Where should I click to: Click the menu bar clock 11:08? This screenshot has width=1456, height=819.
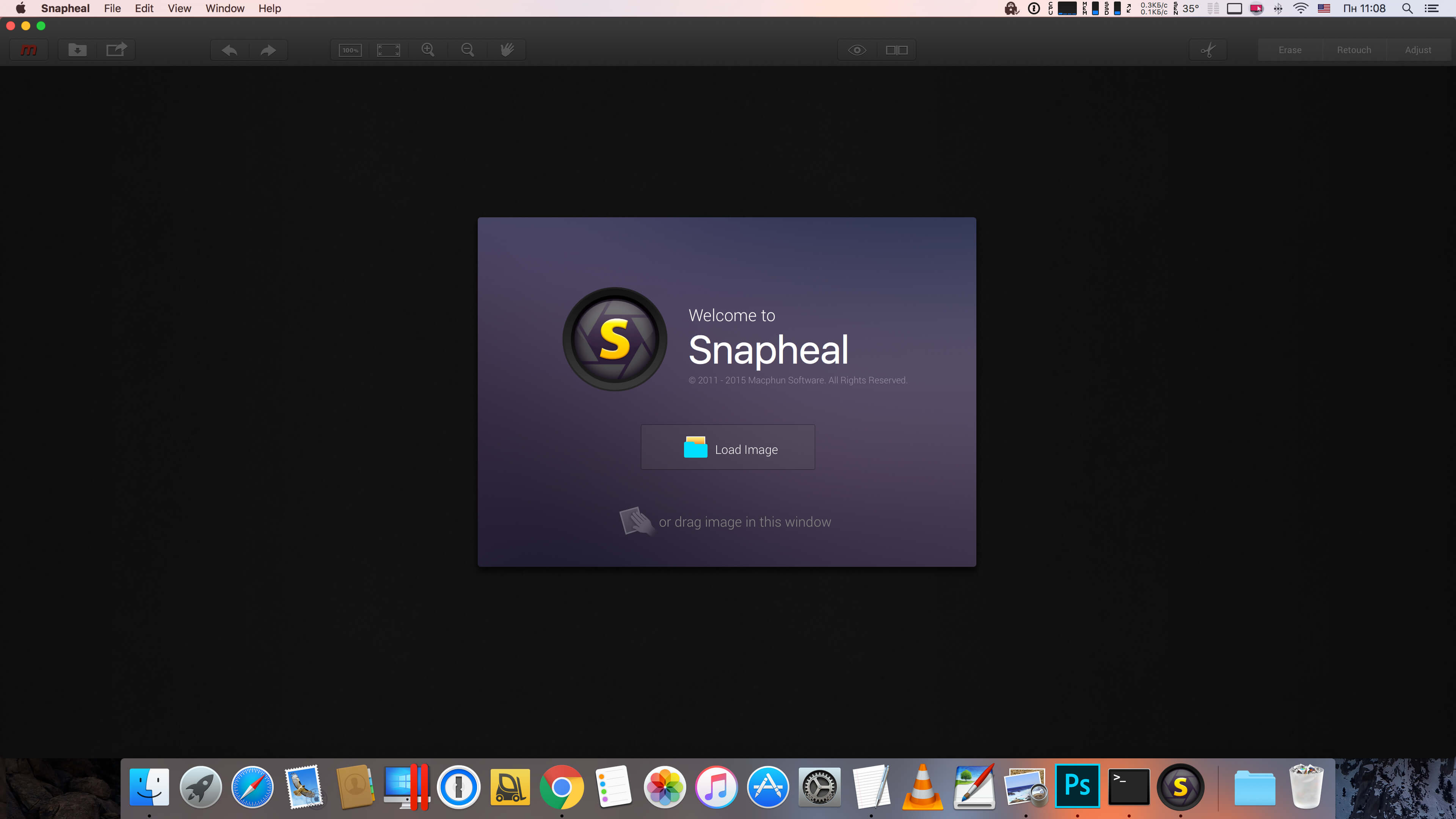(x=1364, y=8)
